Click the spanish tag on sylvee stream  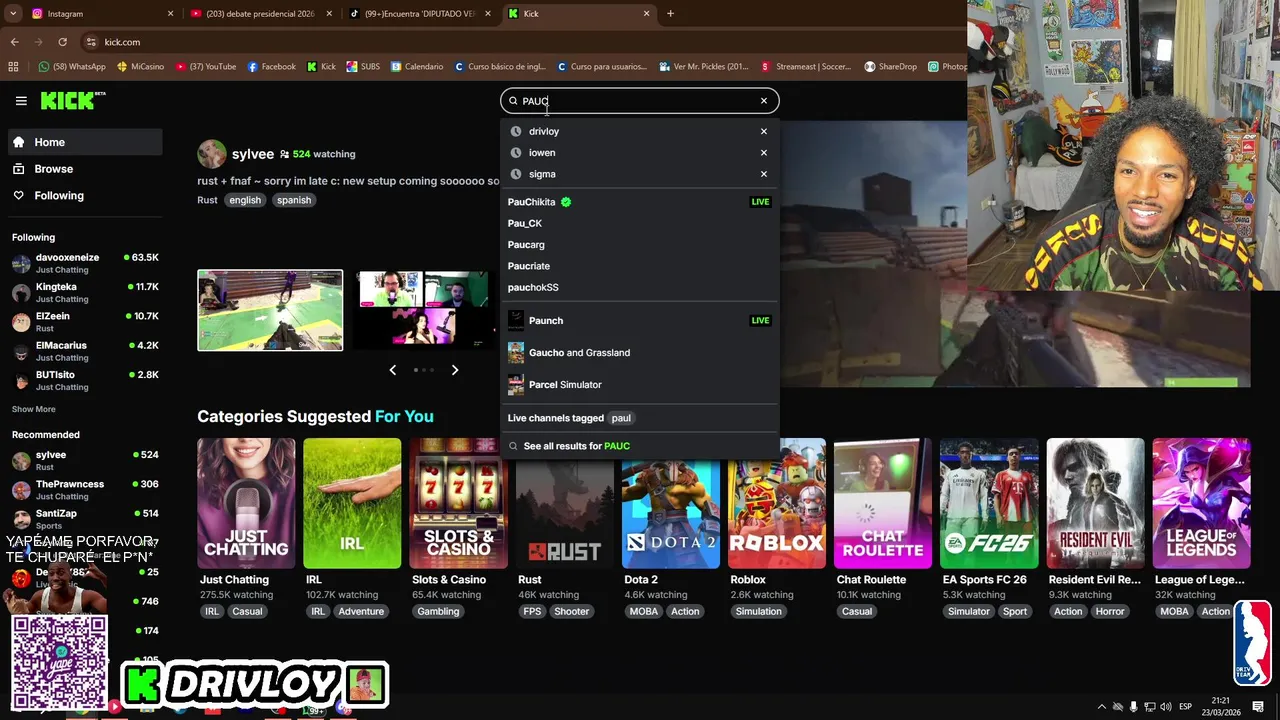(294, 200)
